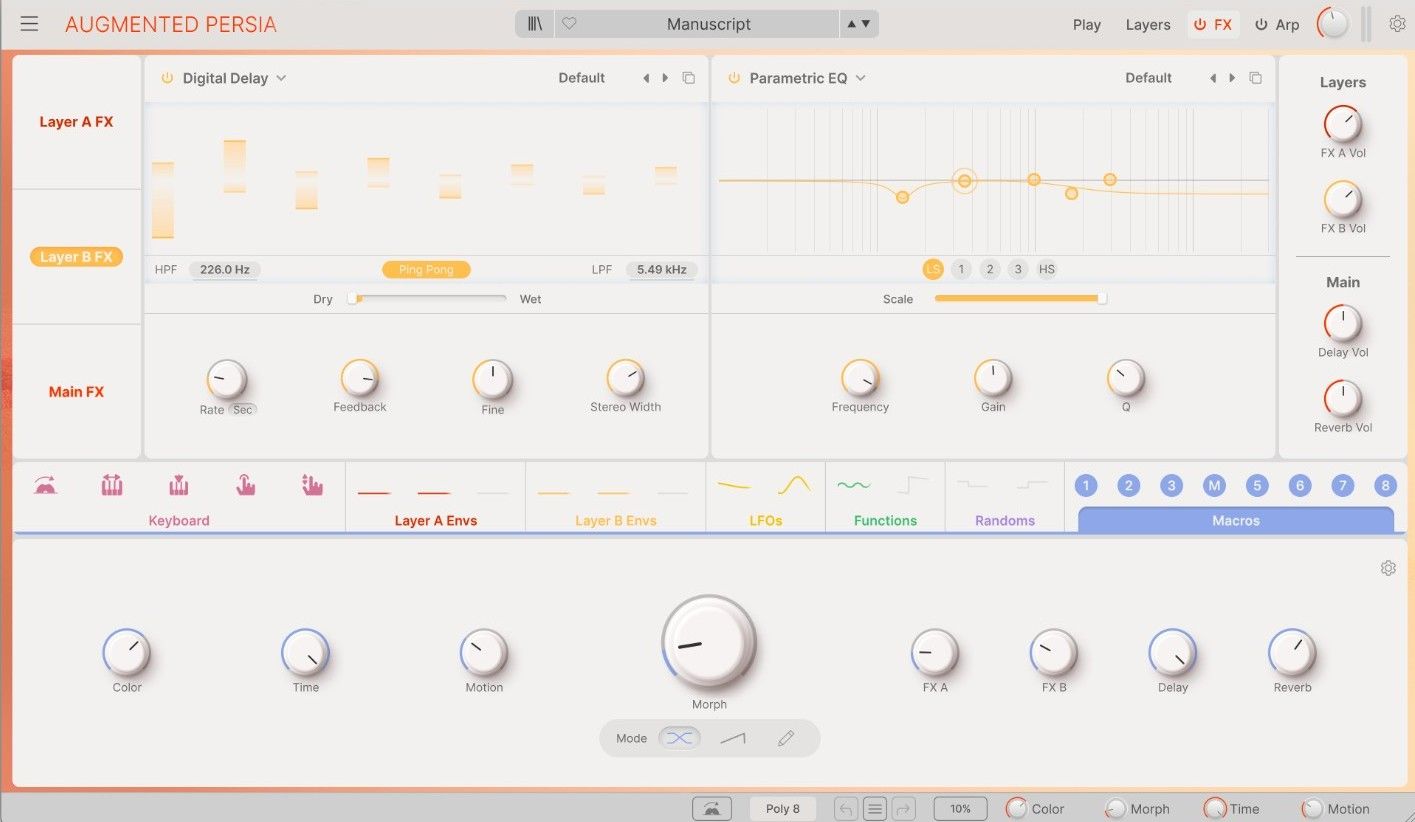Toggle the Ping Pong delay mode

426,269
